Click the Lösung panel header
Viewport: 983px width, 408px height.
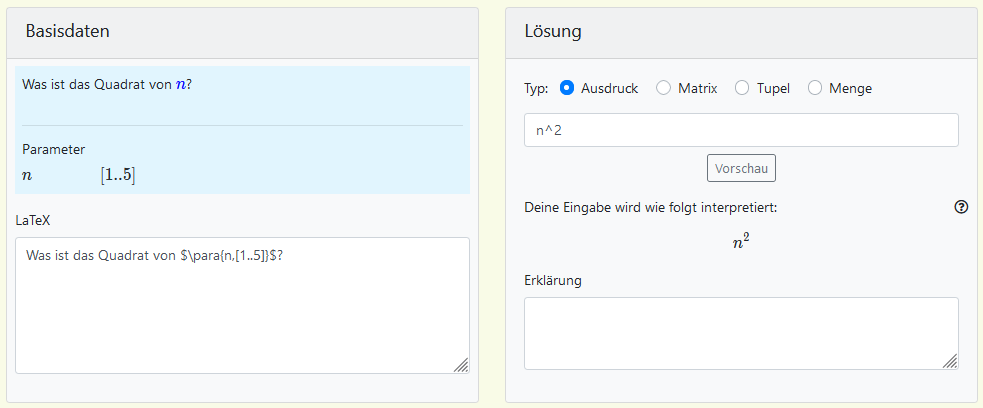[553, 31]
